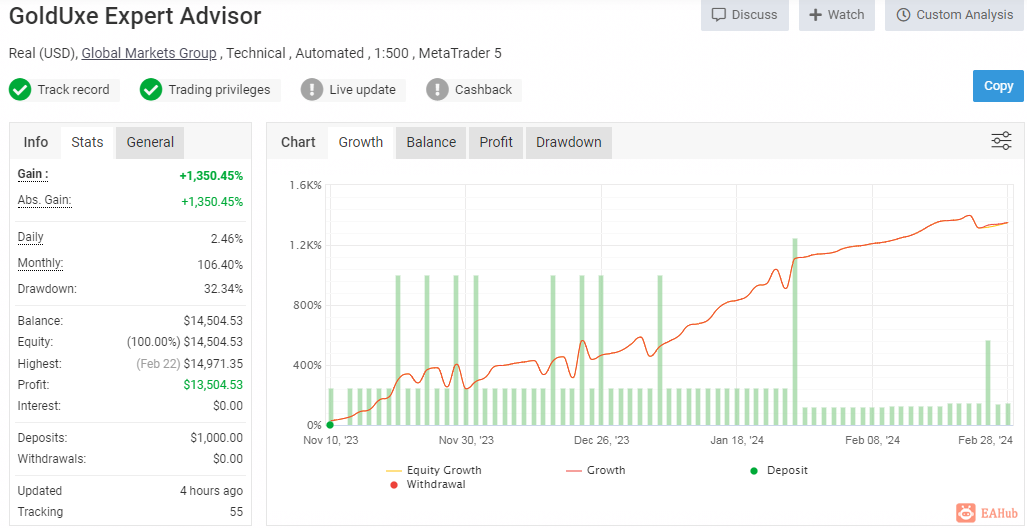Image resolution: width=1027 pixels, height=528 pixels.
Task: Click the blue Copy button
Action: 998,86
